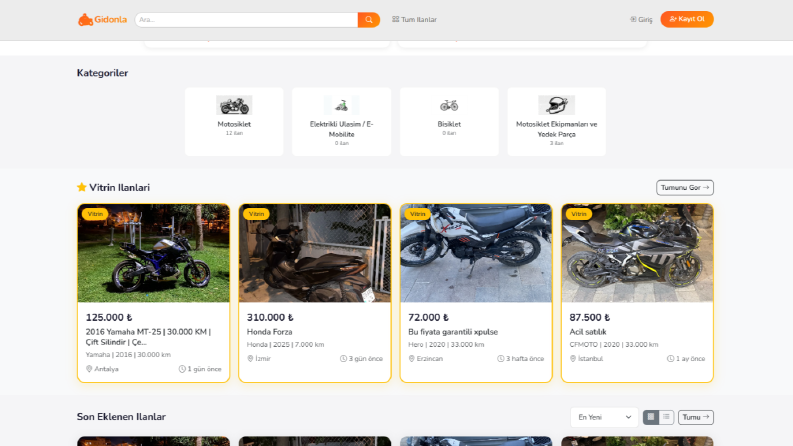Click Hero | 2020 | 33.000 km details

coord(446,345)
